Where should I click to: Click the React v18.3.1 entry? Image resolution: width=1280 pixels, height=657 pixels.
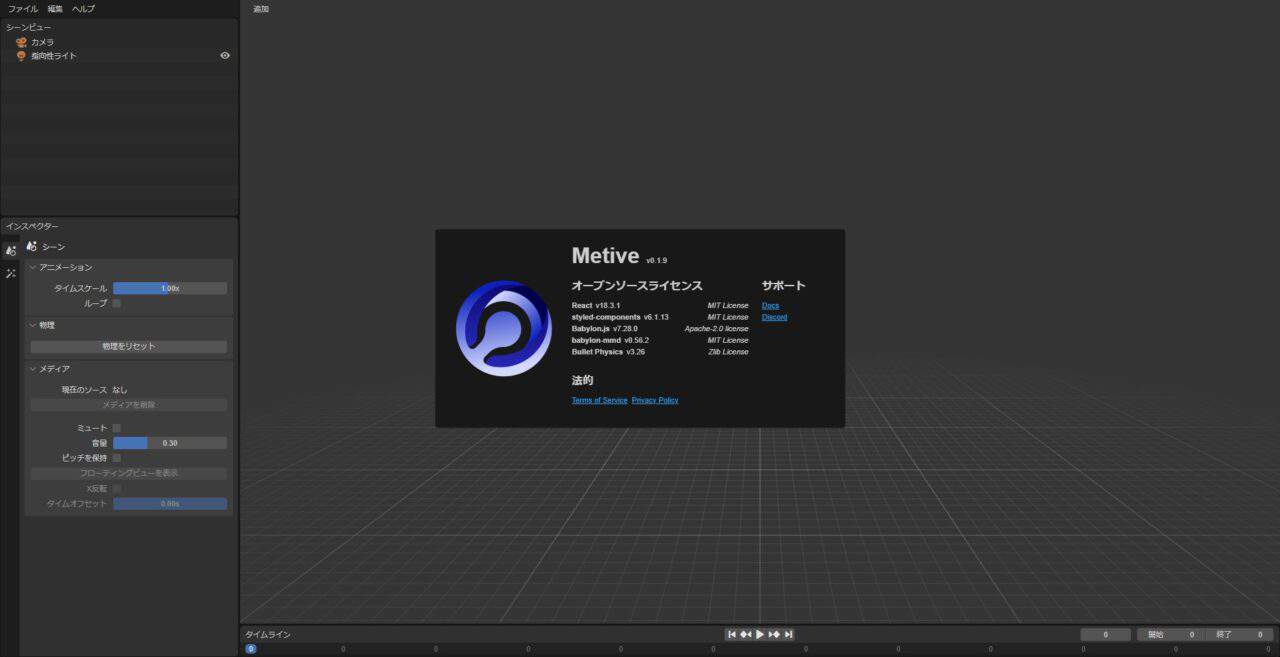pos(596,305)
